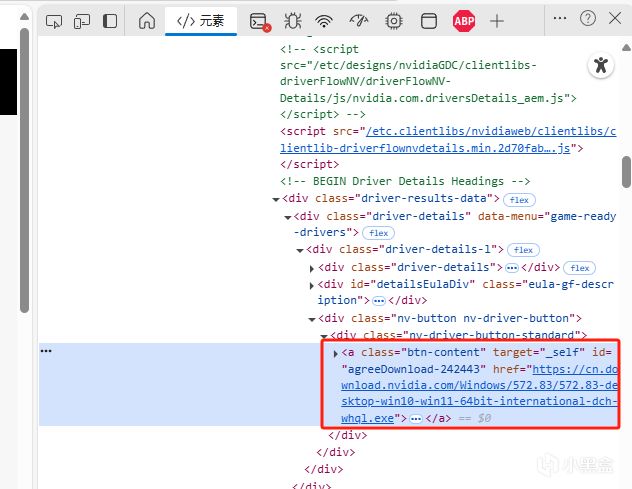Expand ellipsis inside agreeDownload anchor
The image size is (632, 489).
[416, 419]
